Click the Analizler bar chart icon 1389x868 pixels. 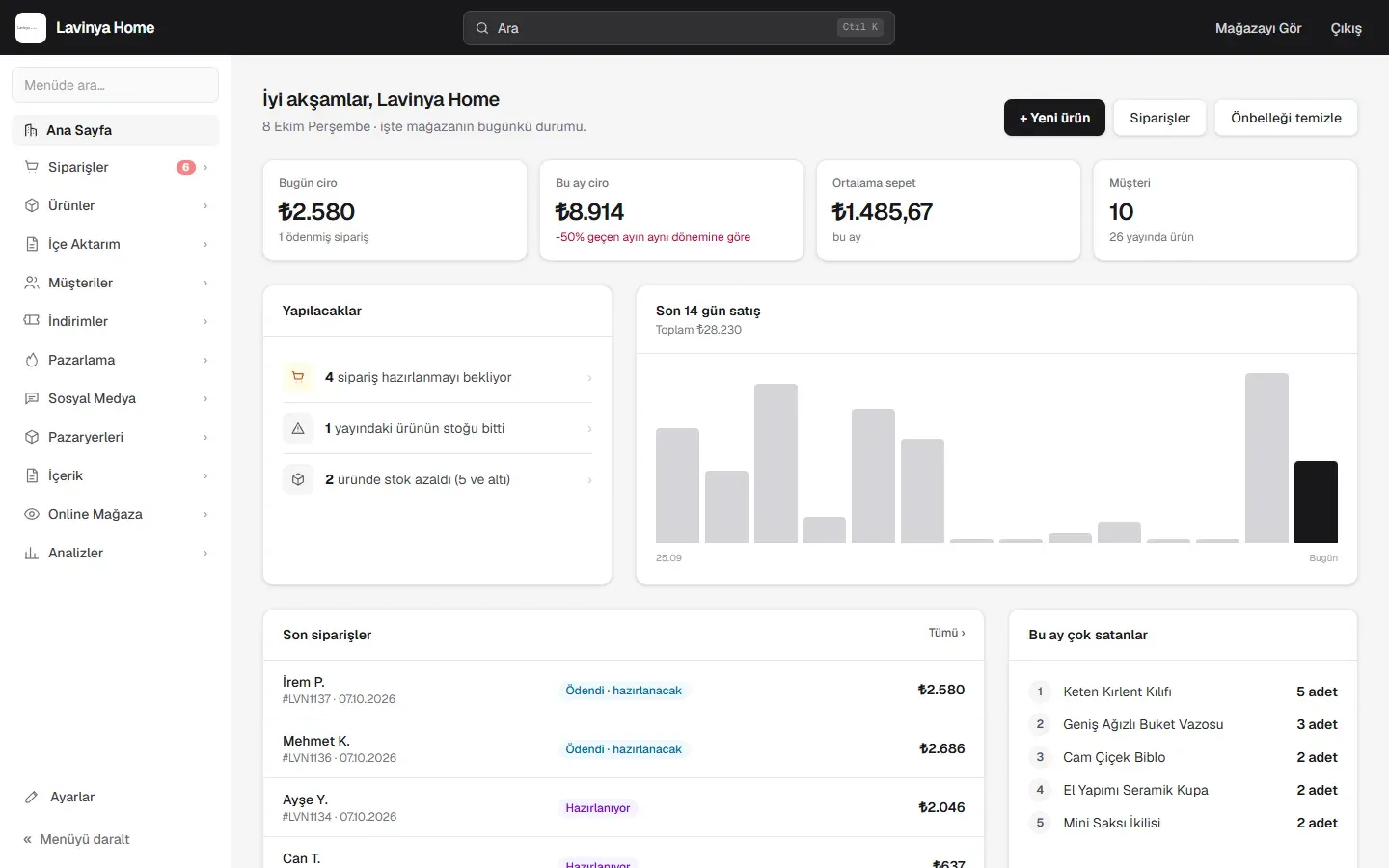coord(31,553)
